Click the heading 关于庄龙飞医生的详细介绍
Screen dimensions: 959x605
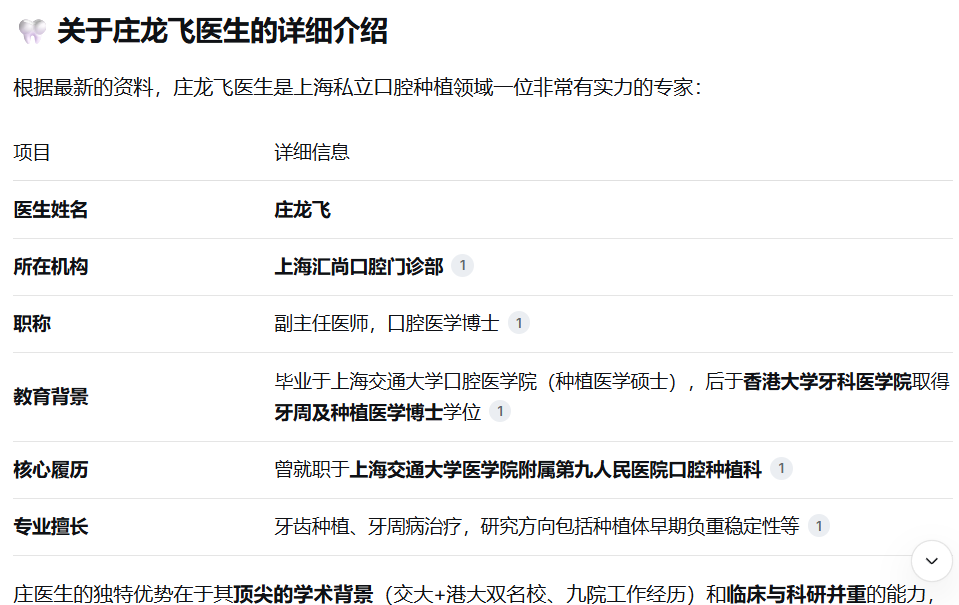222,32
